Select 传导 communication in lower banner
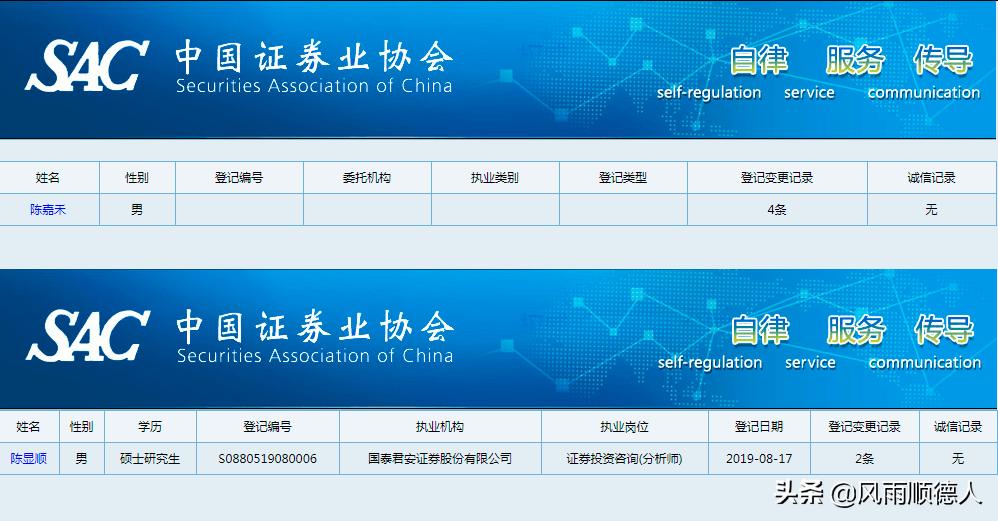Viewport: 998px width, 521px height. coord(925,342)
